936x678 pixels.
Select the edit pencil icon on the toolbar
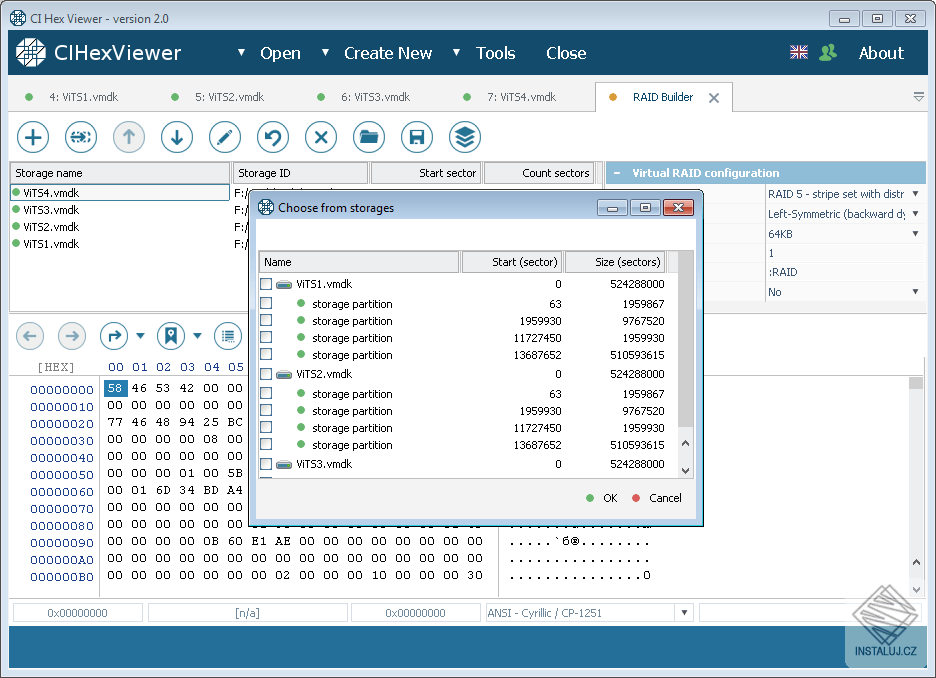coord(225,137)
